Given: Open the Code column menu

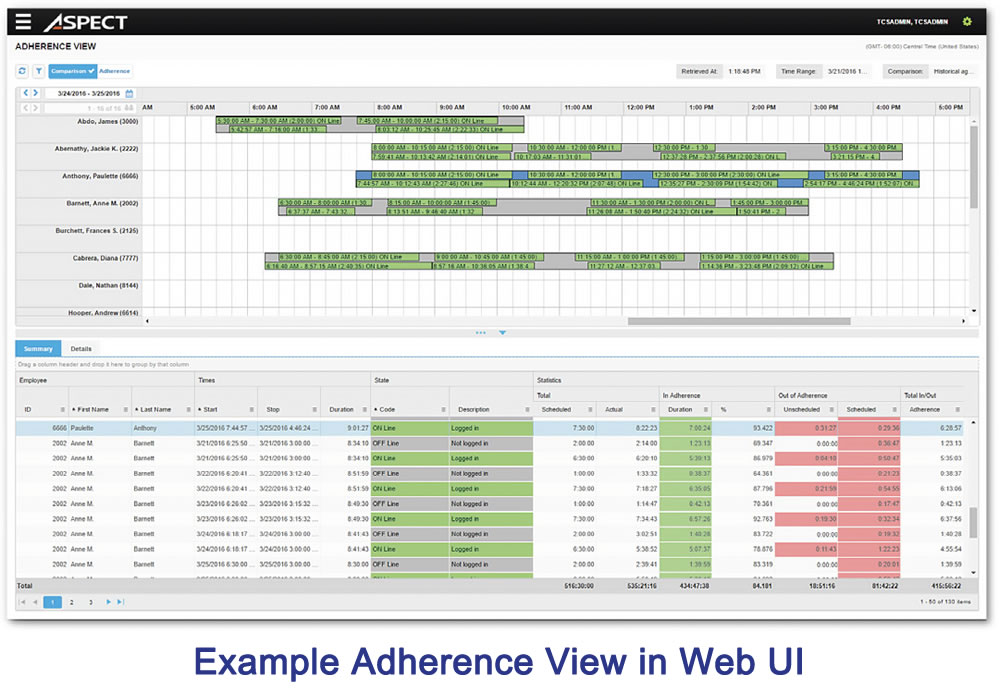Looking at the screenshot, I should [x=443, y=410].
